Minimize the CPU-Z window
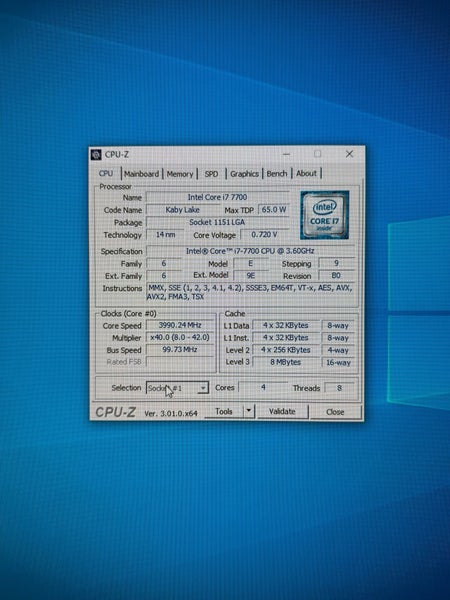The height and width of the screenshot is (600, 450). [x=286, y=154]
